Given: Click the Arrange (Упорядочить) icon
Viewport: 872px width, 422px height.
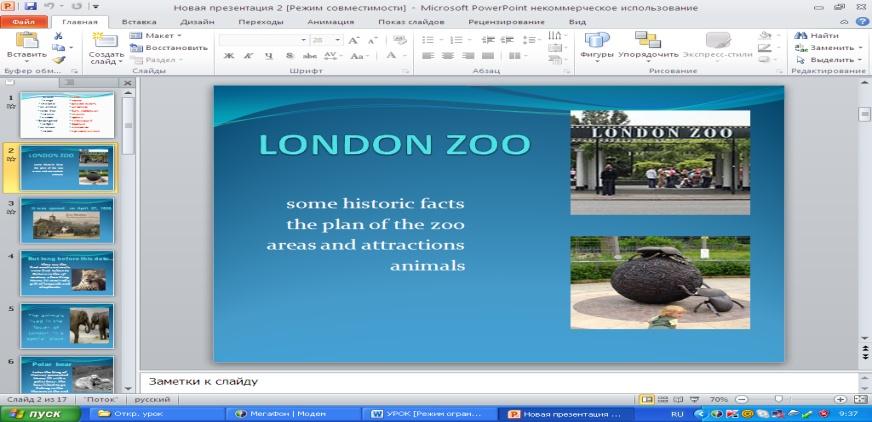Looking at the screenshot, I should click(x=648, y=46).
